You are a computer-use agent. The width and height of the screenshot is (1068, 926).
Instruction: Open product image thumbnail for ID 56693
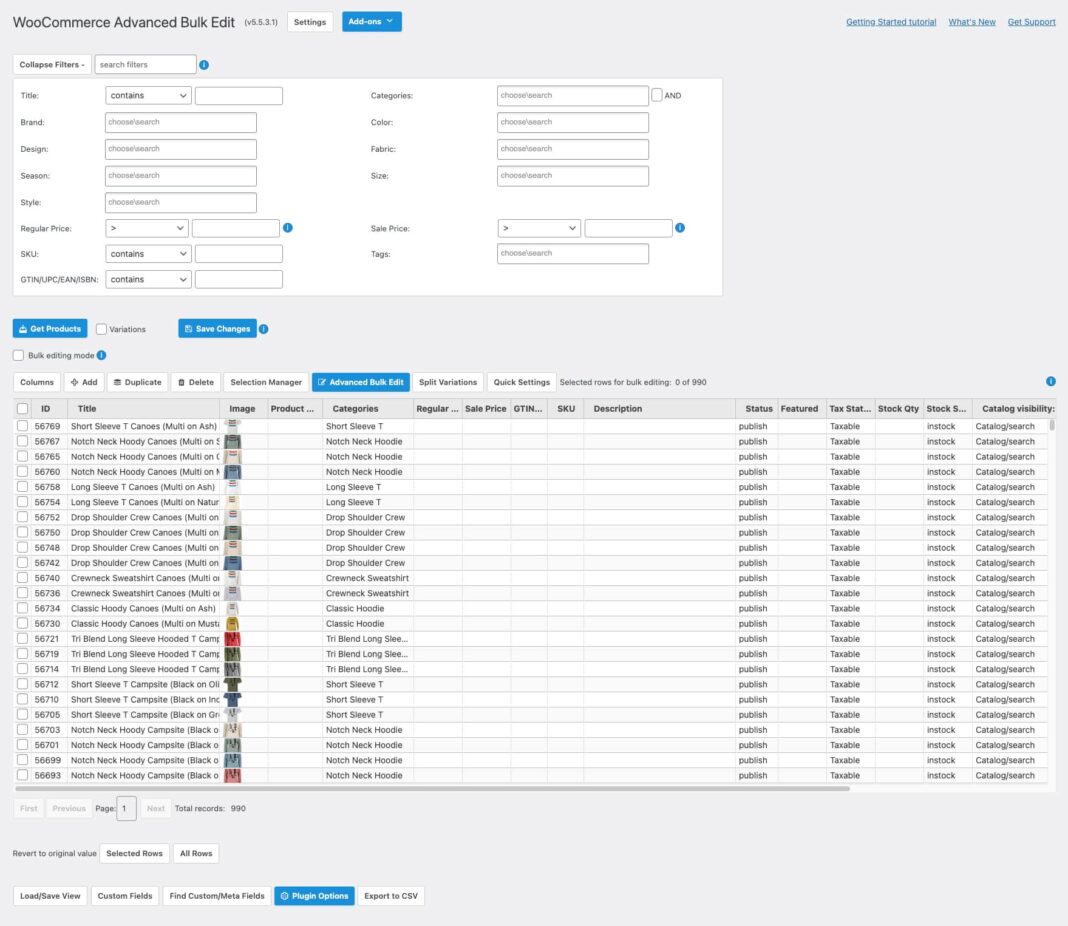click(233, 776)
